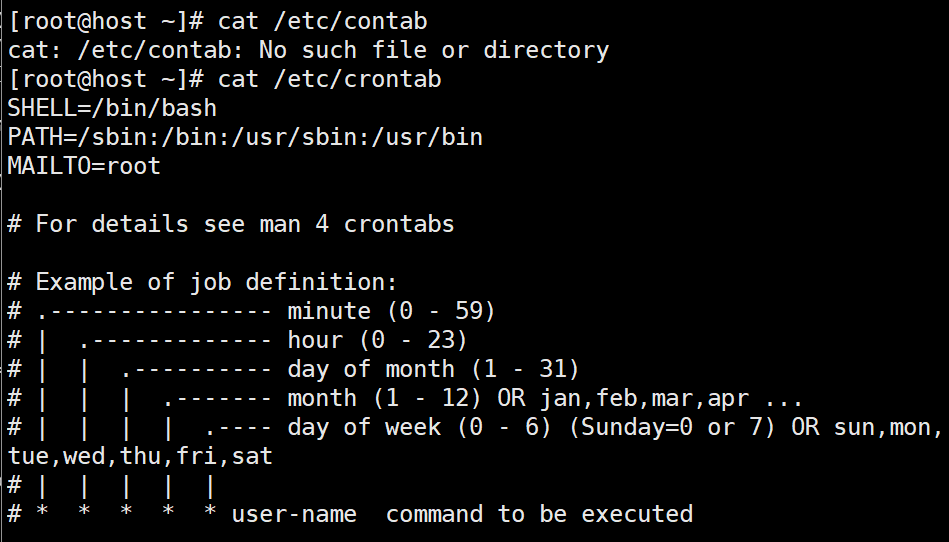This screenshot has width=949, height=542.
Task: Click 'command to be executed' text
Action: click(539, 515)
